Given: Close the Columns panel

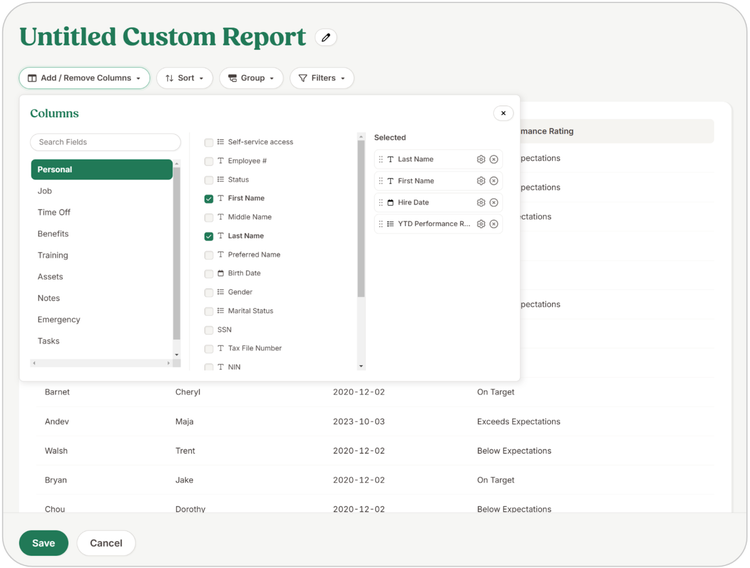Looking at the screenshot, I should [503, 113].
